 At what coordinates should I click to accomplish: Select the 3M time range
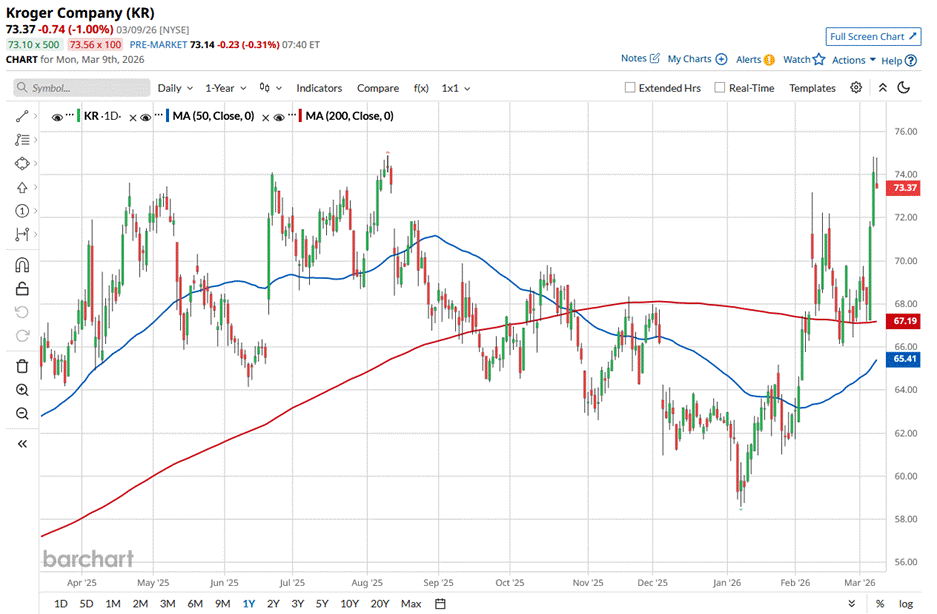pyautogui.click(x=167, y=604)
